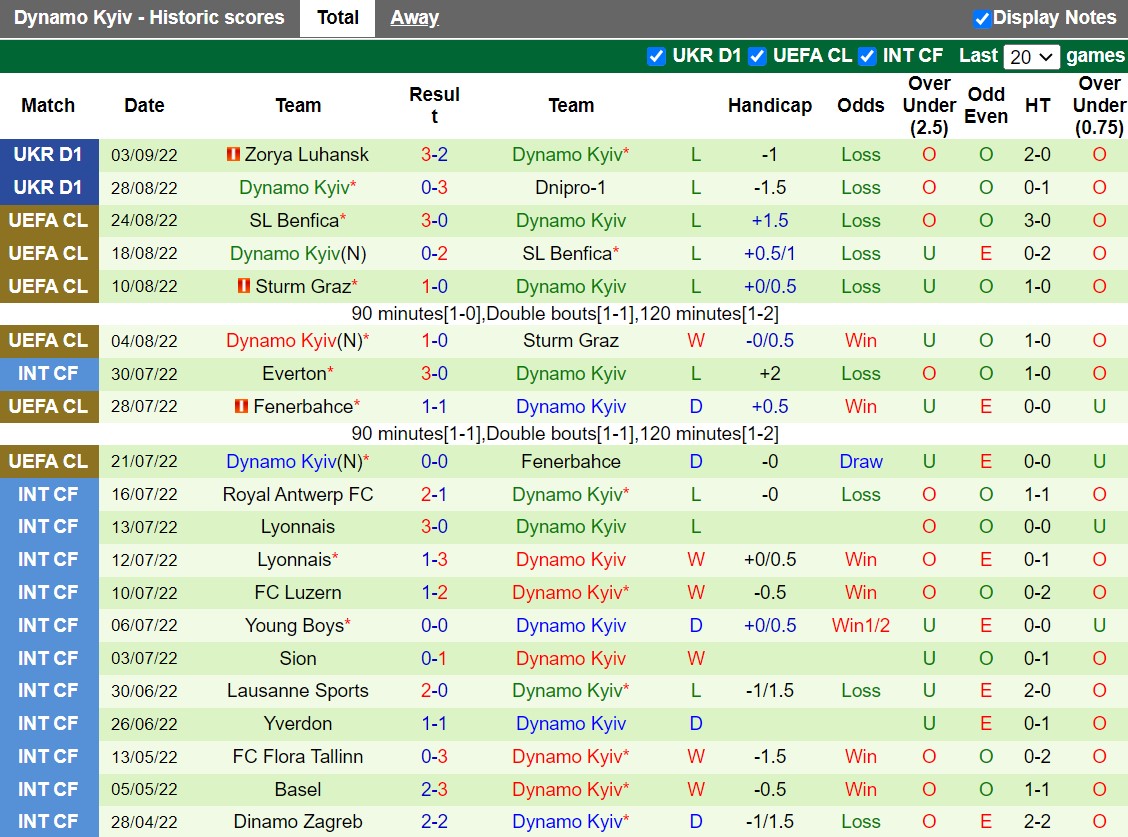Toggle the Display Notes checkbox
Screen dimensions: 1128x837
tap(981, 19)
